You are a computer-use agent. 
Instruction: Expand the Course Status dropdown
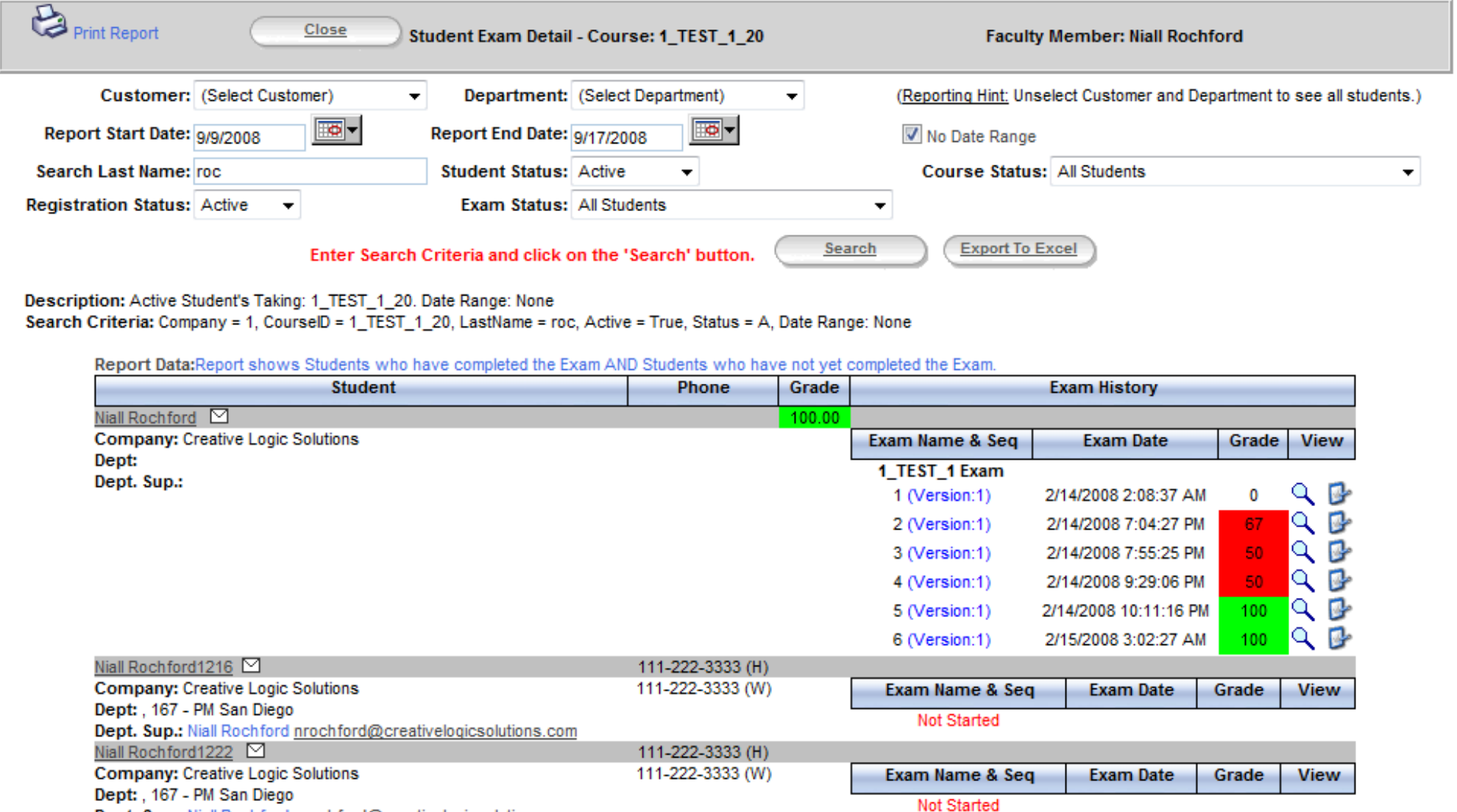click(x=1235, y=171)
